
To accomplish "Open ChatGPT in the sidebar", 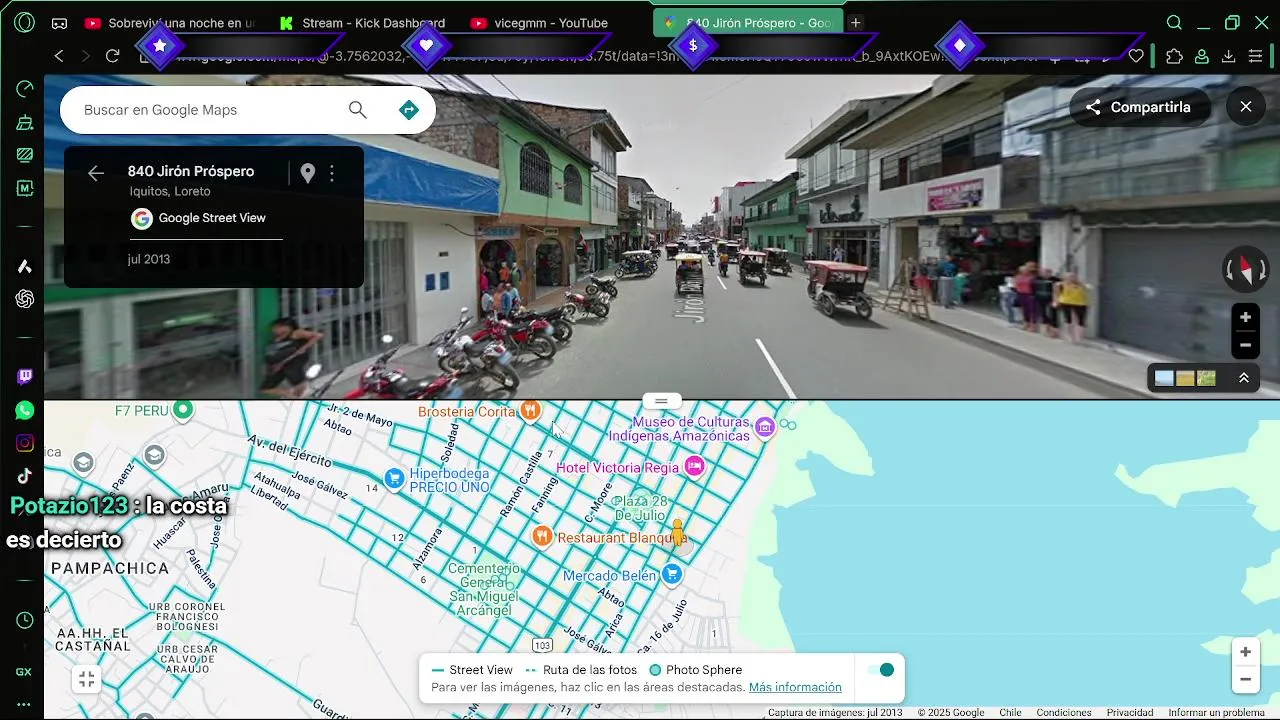I will [x=25, y=299].
